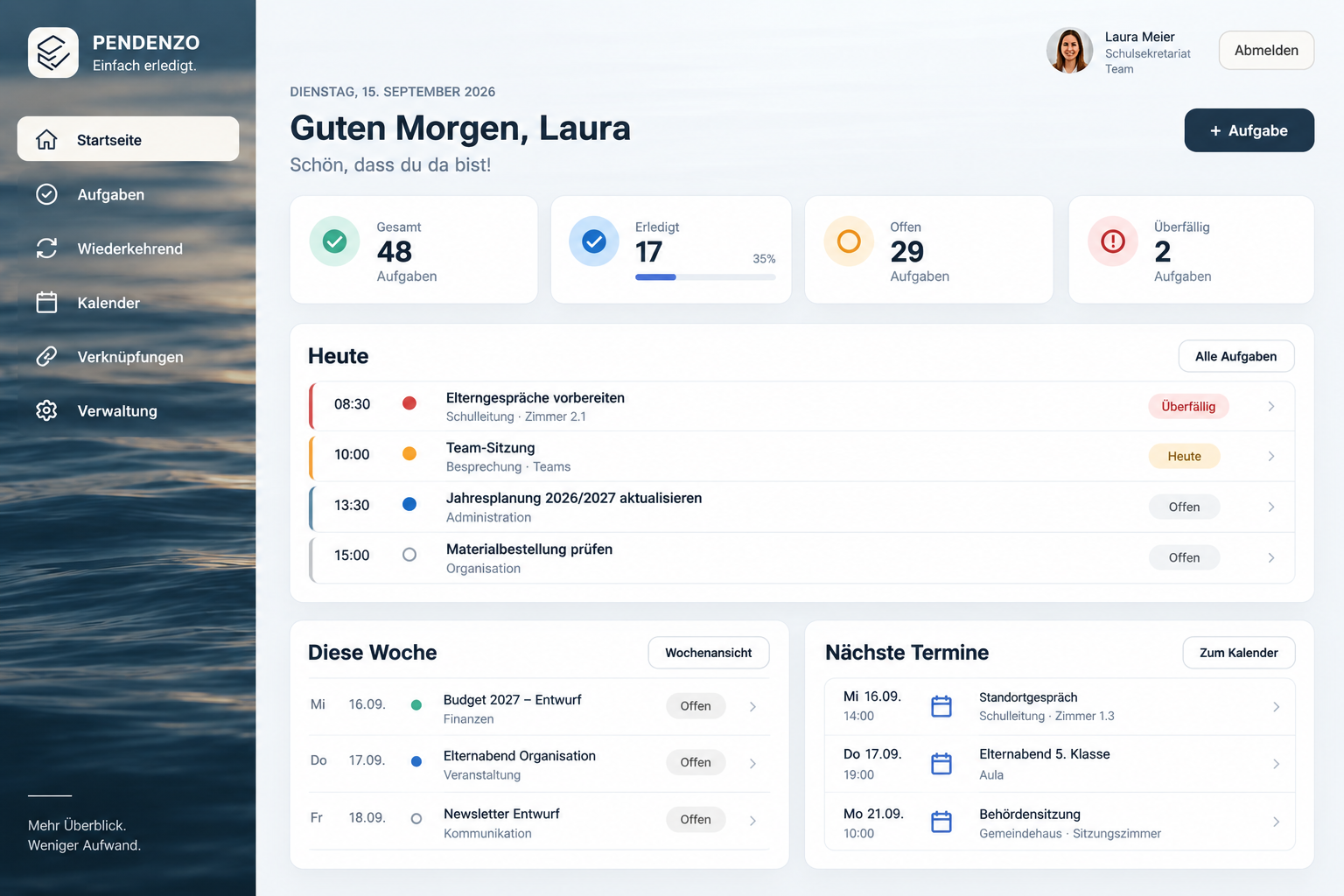Open Standortgespräch appointment chevron

(1276, 706)
